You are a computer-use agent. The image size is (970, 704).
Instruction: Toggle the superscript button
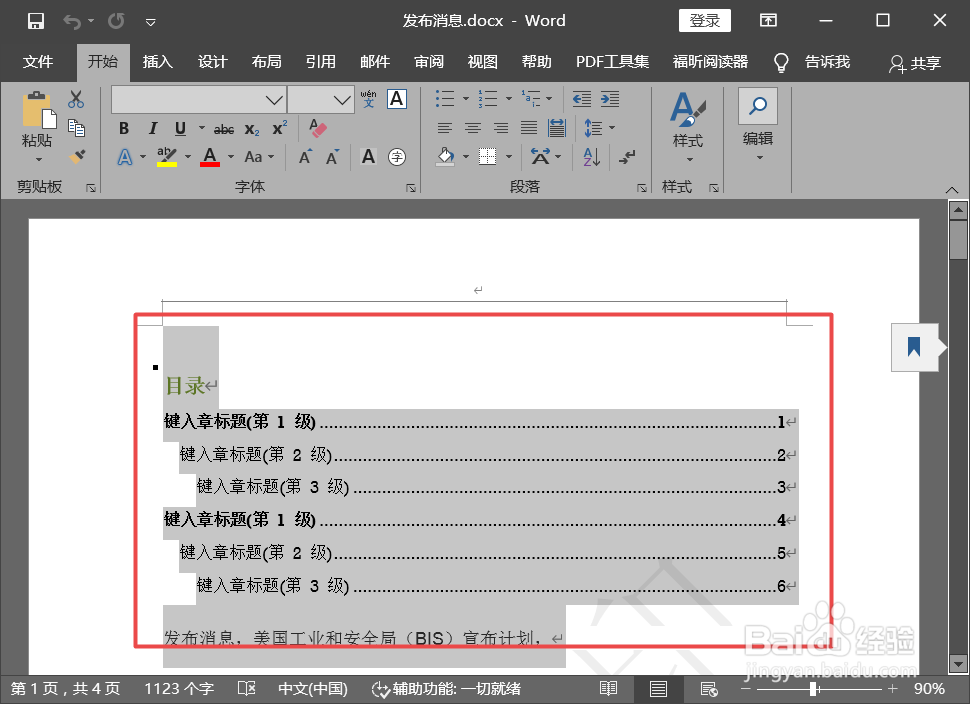(x=278, y=128)
